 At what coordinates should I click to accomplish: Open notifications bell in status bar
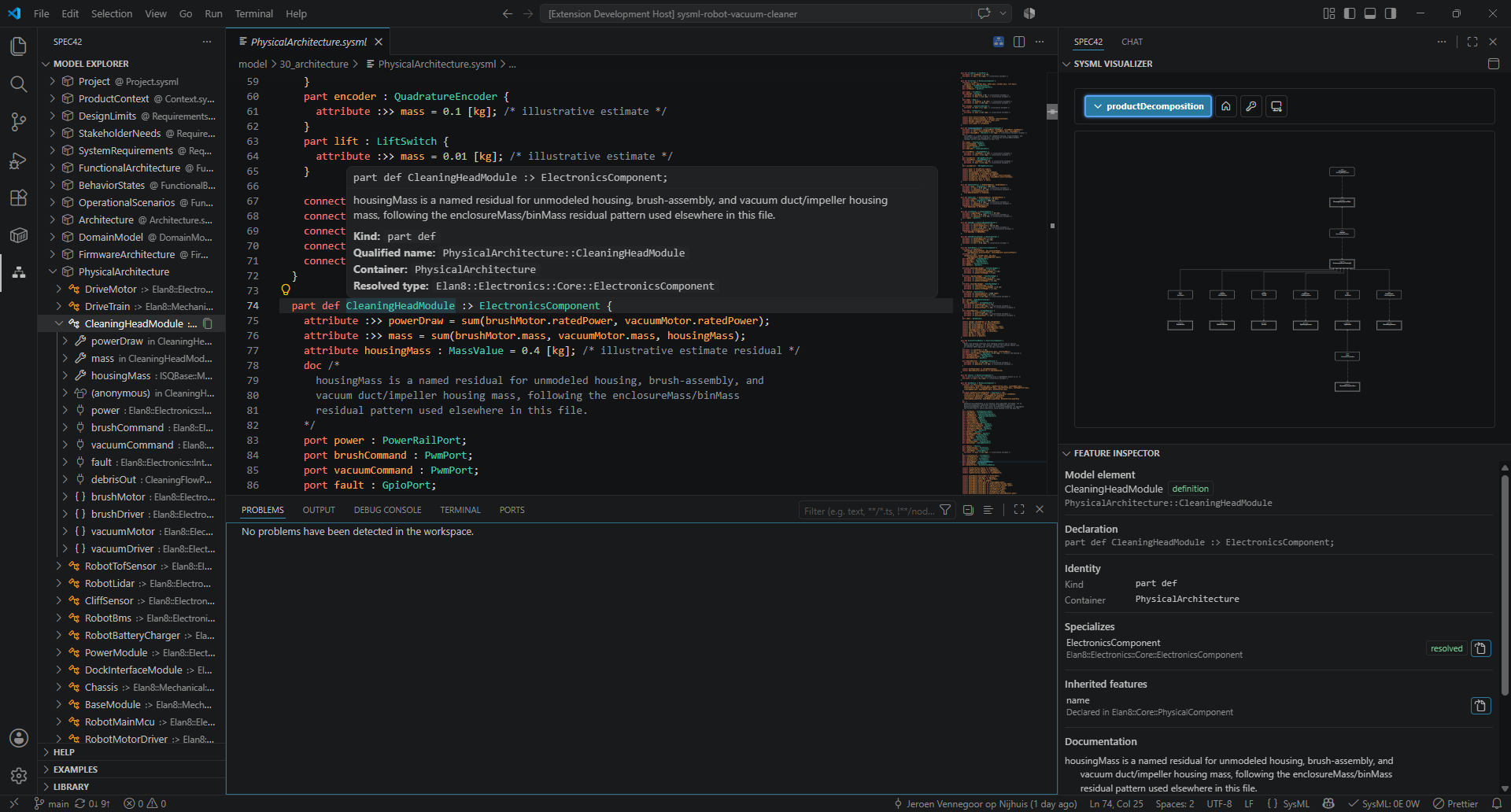pyautogui.click(x=1497, y=803)
